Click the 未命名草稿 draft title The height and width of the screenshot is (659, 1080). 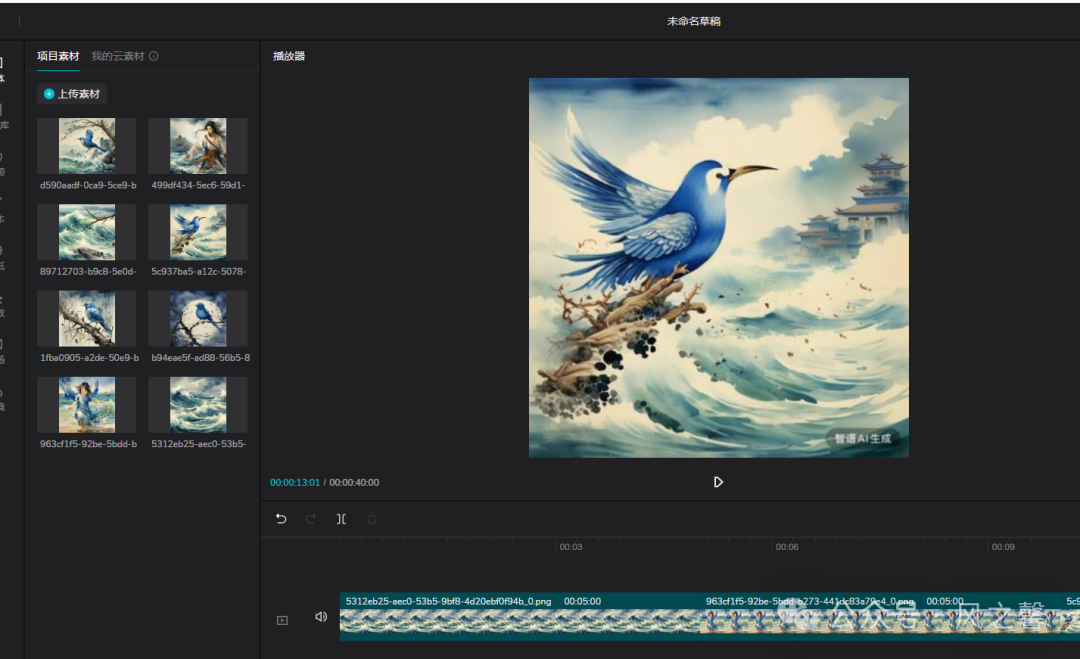pos(694,21)
